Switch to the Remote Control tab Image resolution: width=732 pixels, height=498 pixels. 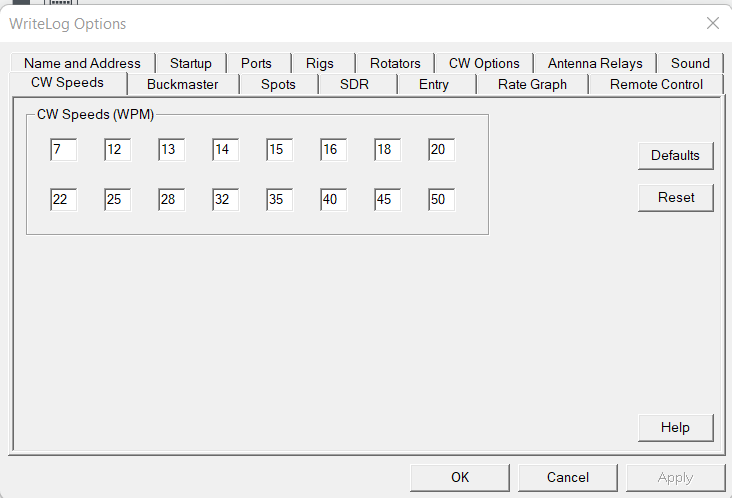tap(656, 84)
